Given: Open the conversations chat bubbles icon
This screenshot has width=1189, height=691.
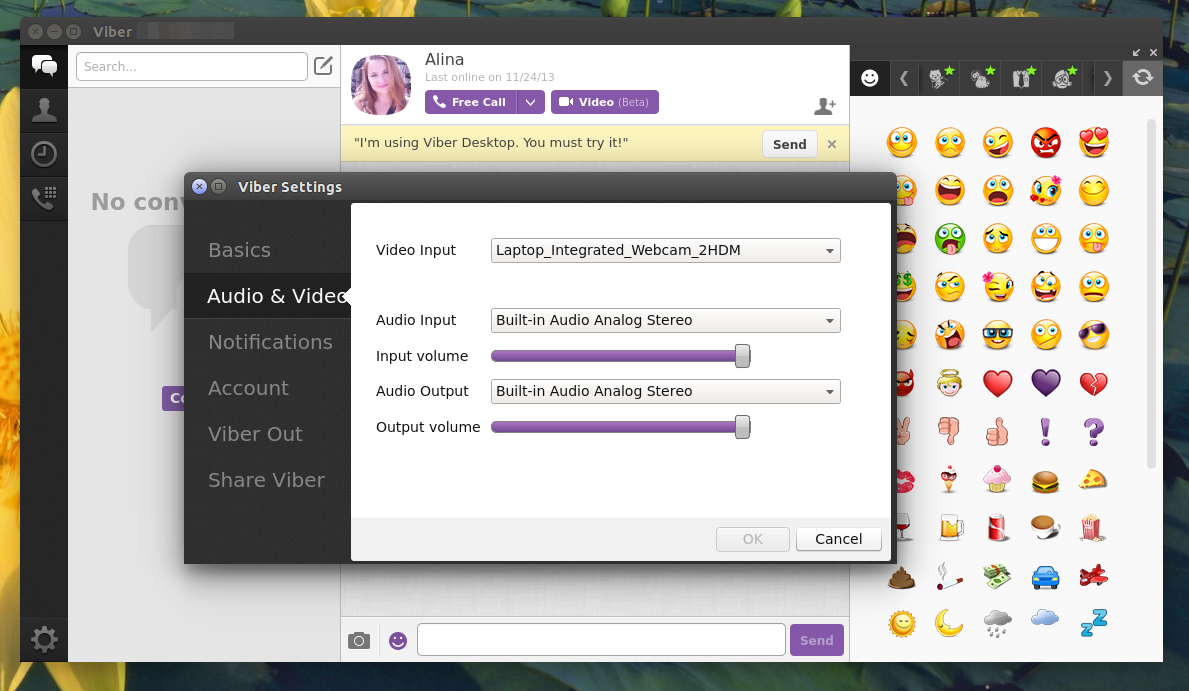Looking at the screenshot, I should click(44, 66).
